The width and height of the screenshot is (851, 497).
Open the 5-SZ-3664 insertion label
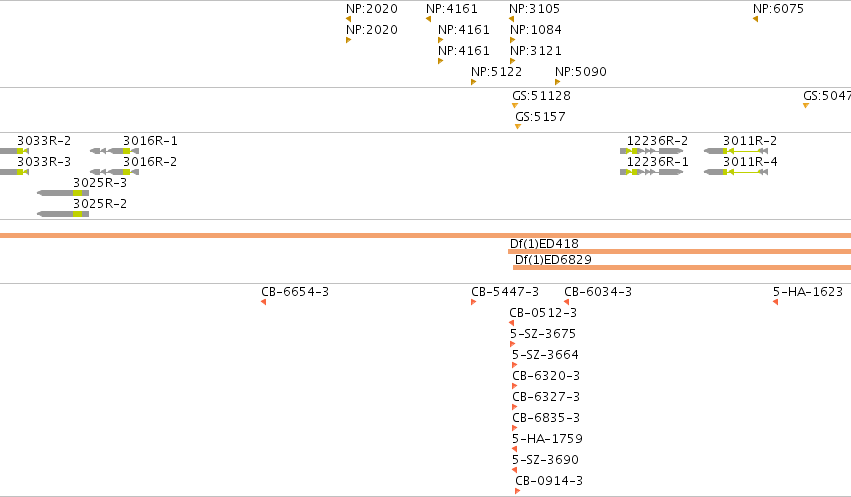(545, 355)
